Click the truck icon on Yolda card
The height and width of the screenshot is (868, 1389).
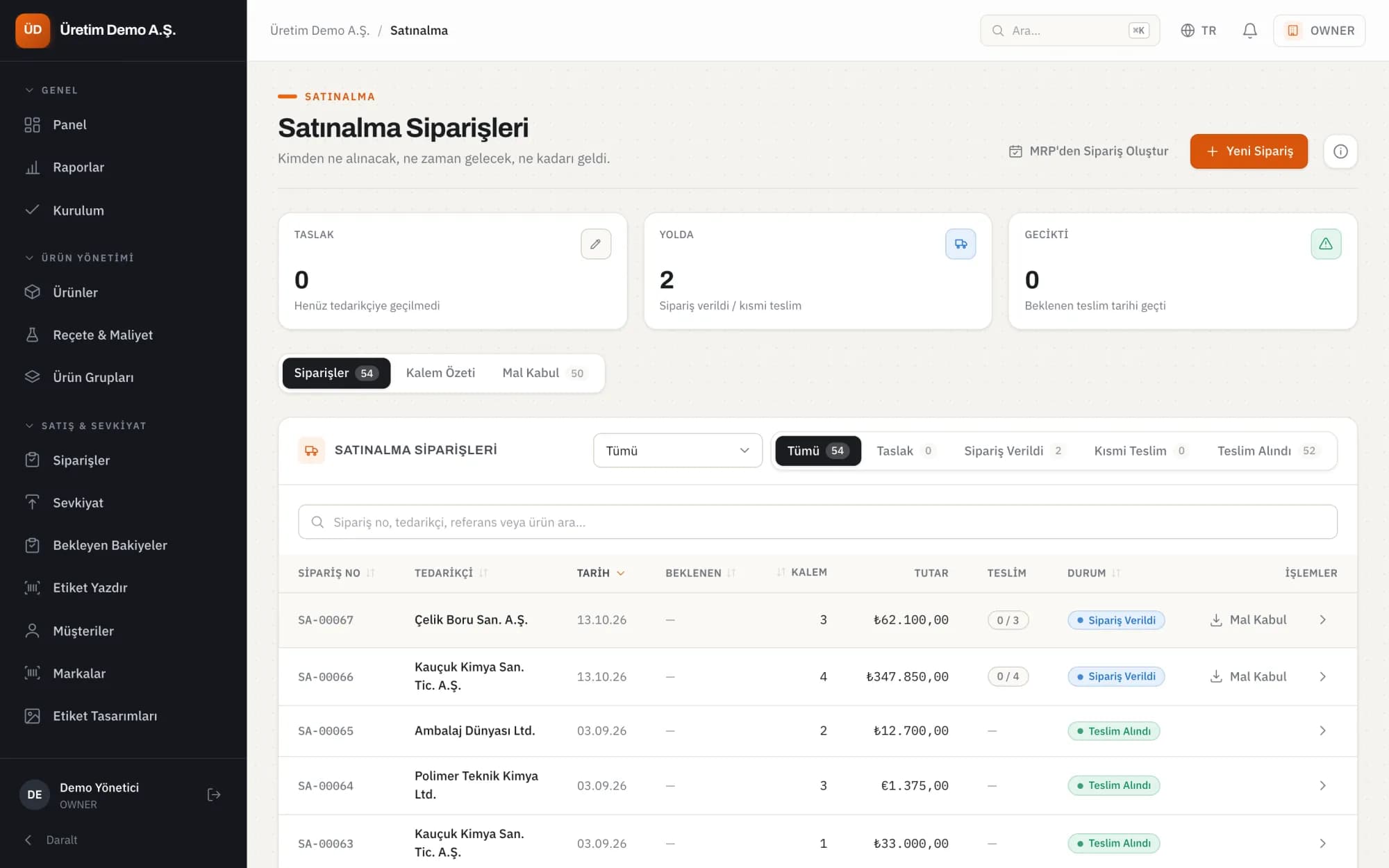point(960,244)
